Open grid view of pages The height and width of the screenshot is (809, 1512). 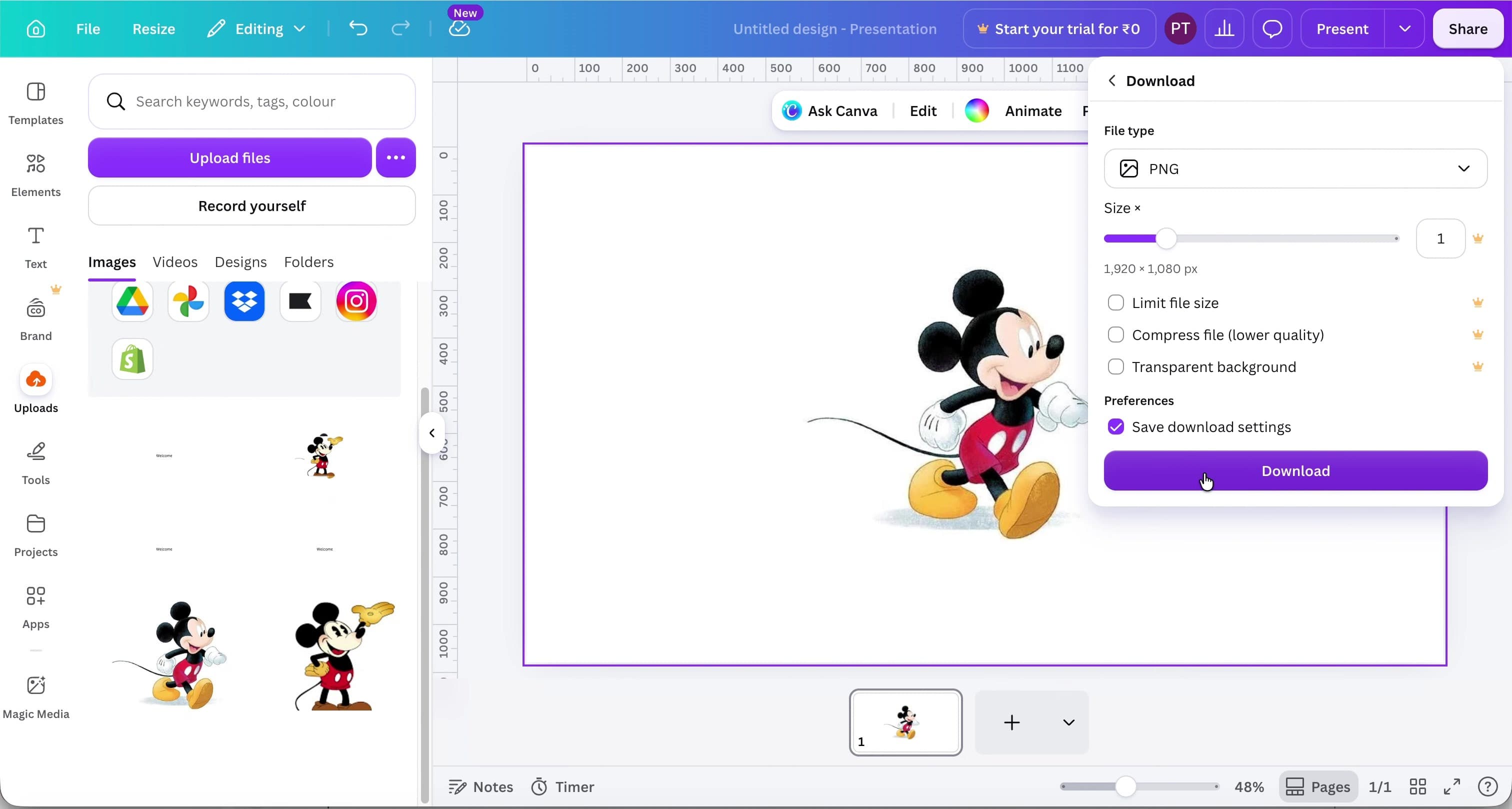1417,786
